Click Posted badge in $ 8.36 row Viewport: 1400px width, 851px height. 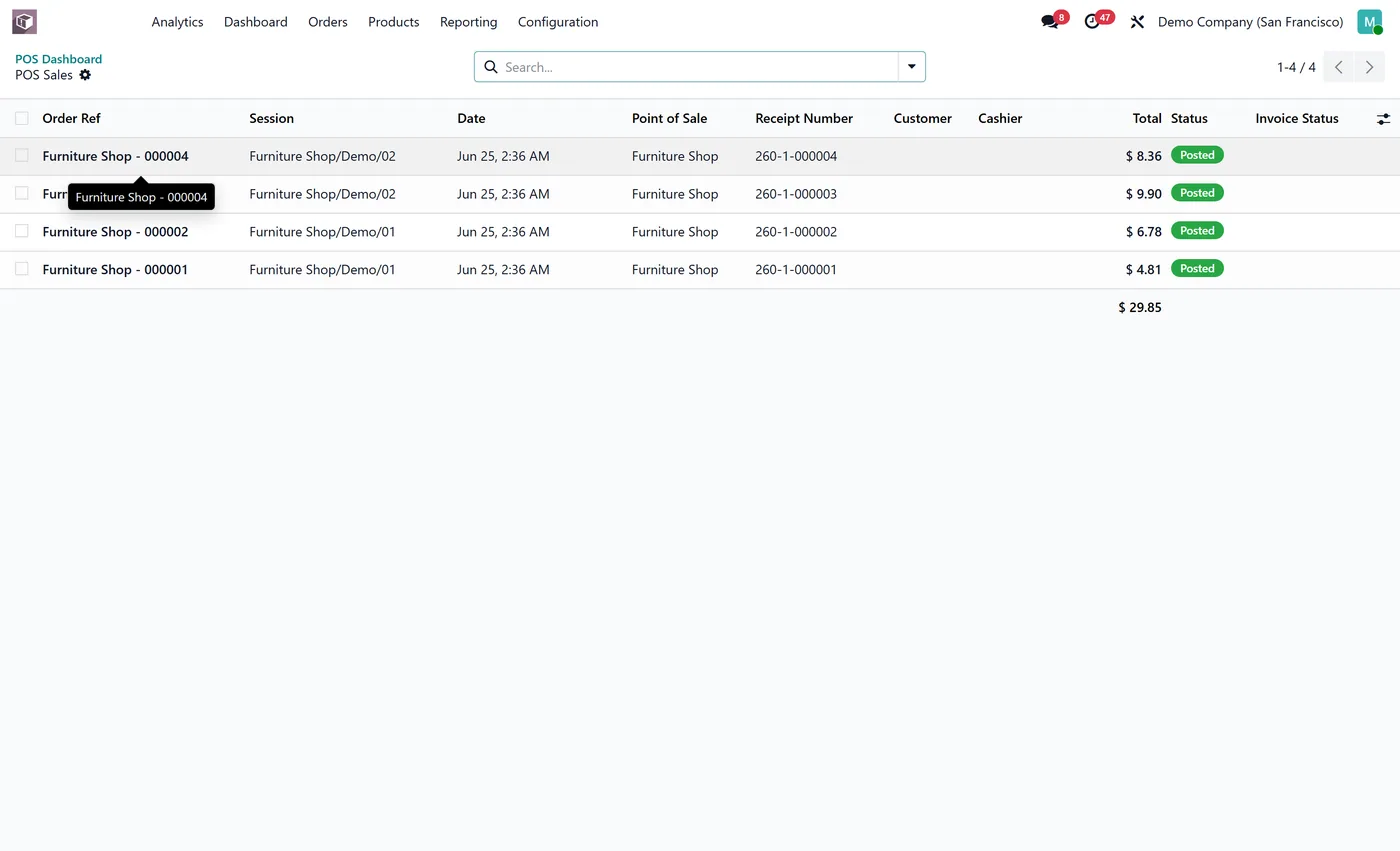click(1197, 155)
